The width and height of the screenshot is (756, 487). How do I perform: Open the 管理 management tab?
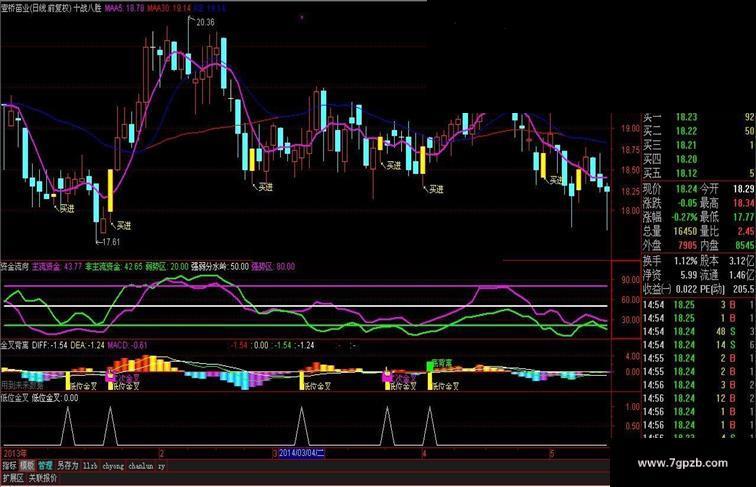[45, 466]
